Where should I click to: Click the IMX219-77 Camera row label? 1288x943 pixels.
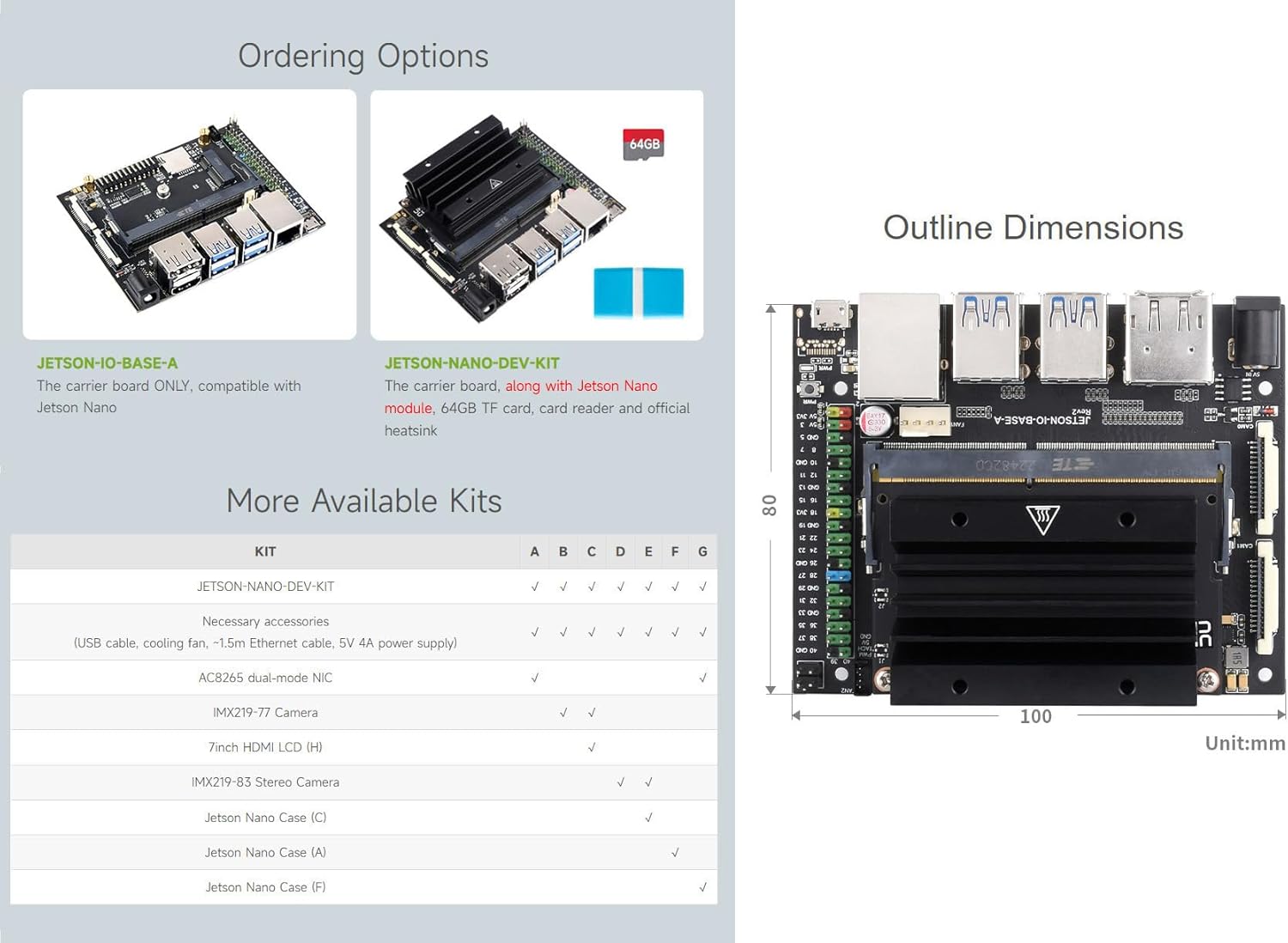click(x=265, y=713)
